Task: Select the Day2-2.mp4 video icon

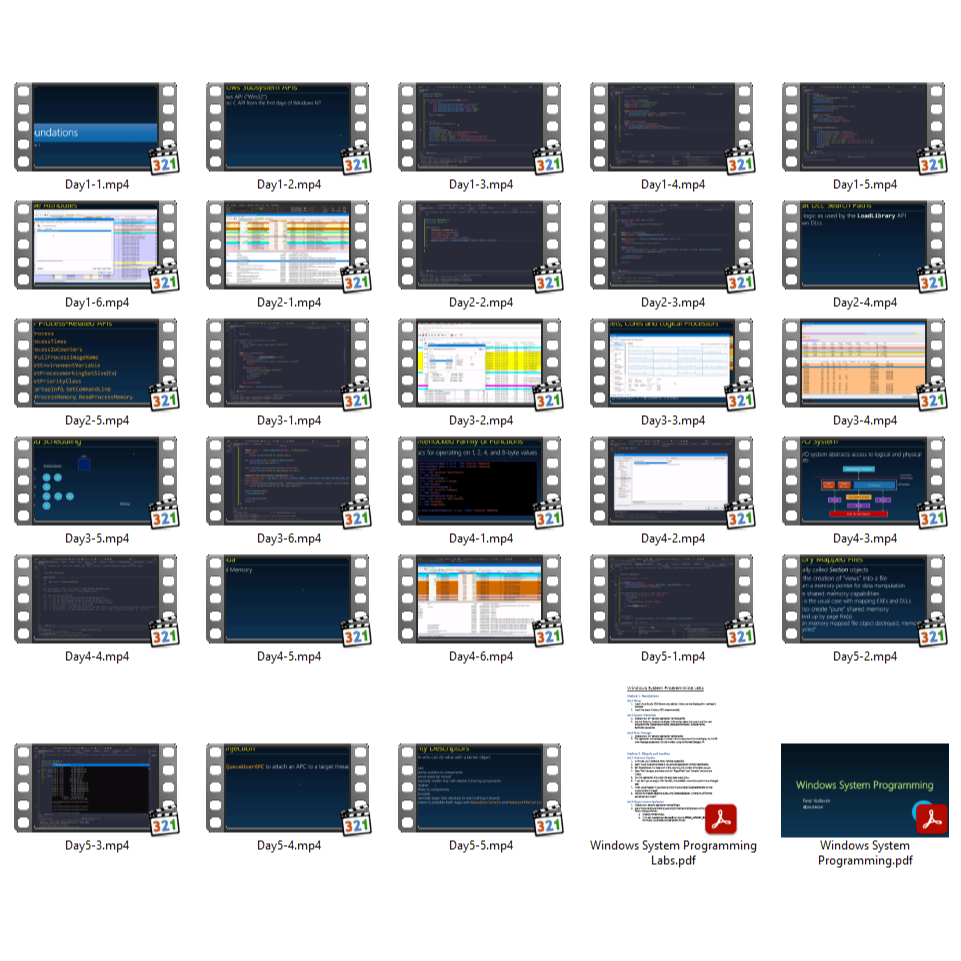Action: point(480,245)
